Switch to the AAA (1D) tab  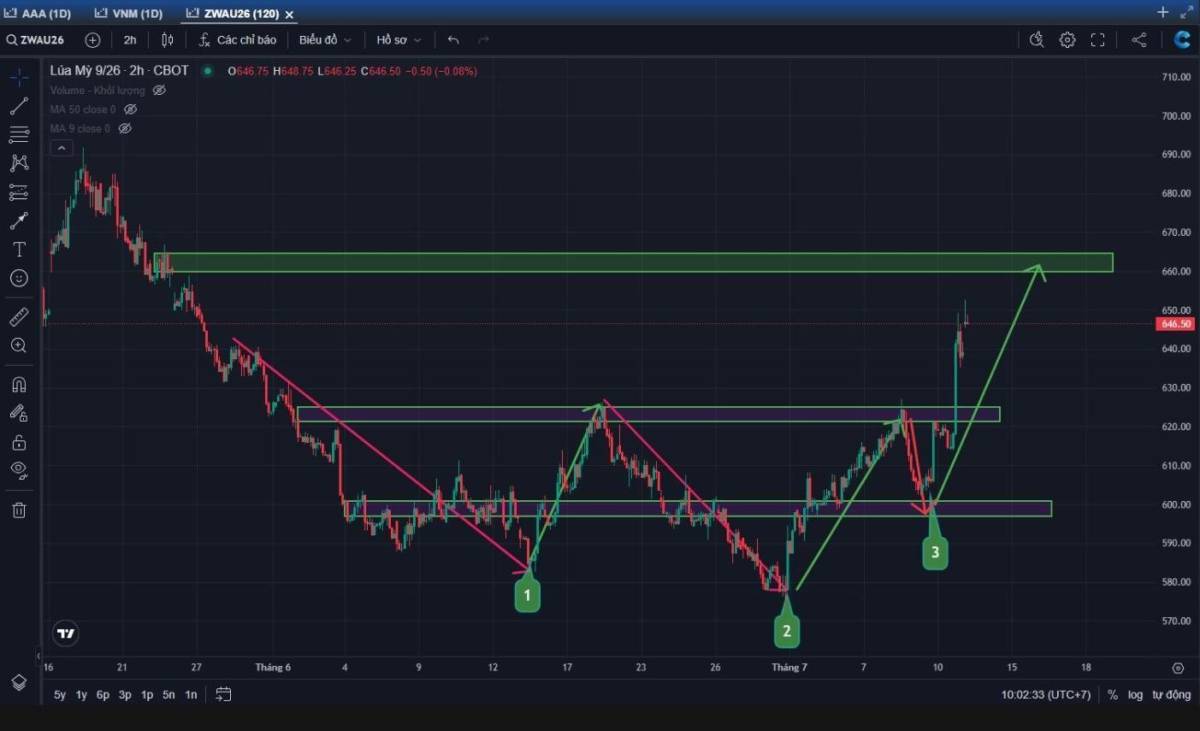point(39,13)
